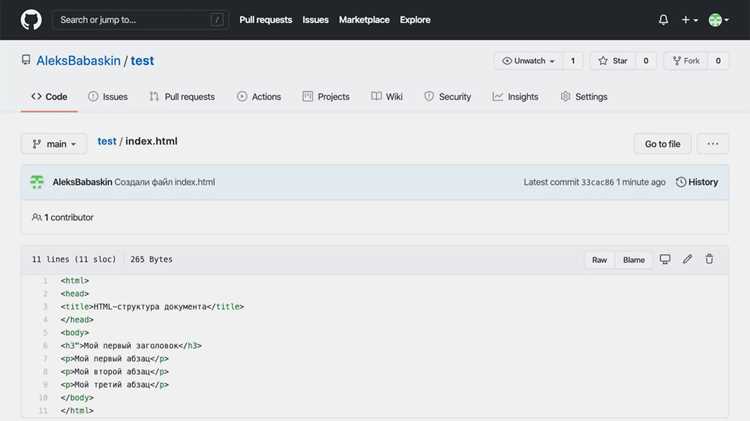The image size is (750, 421).
Task: Click the 1 contributor text
Action: pyautogui.click(x=63, y=217)
